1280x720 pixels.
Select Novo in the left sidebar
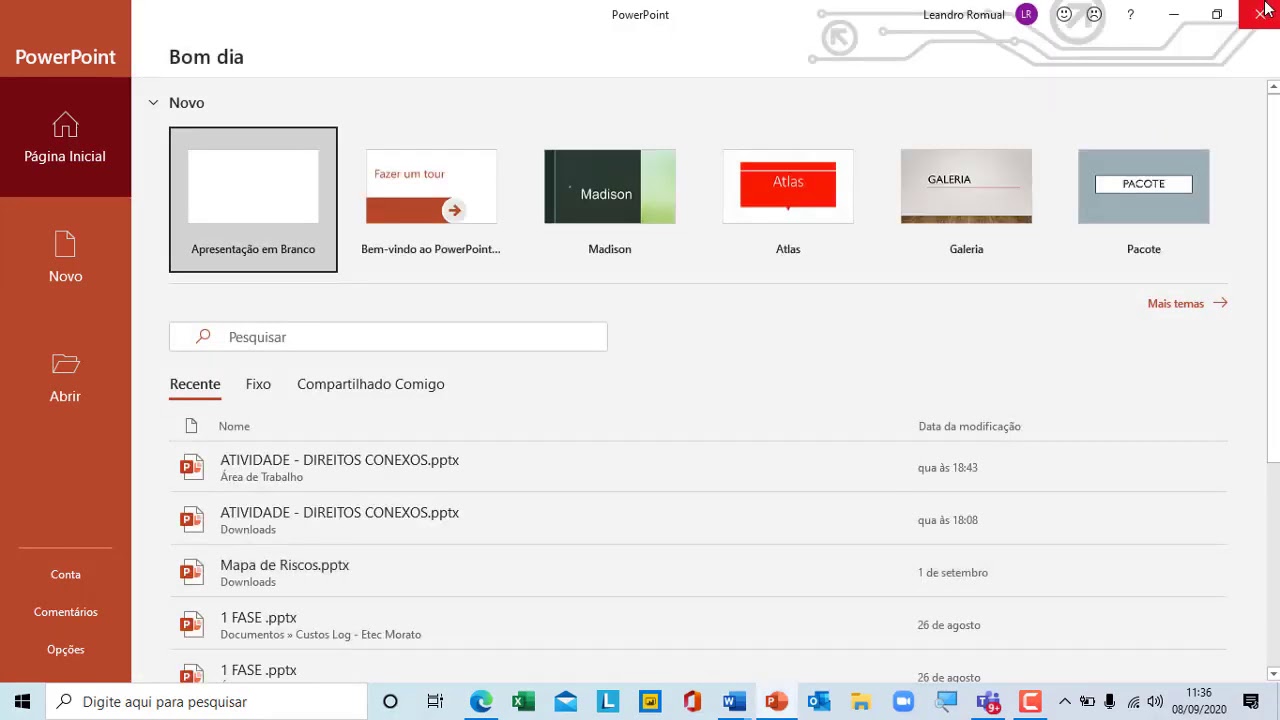(x=65, y=257)
